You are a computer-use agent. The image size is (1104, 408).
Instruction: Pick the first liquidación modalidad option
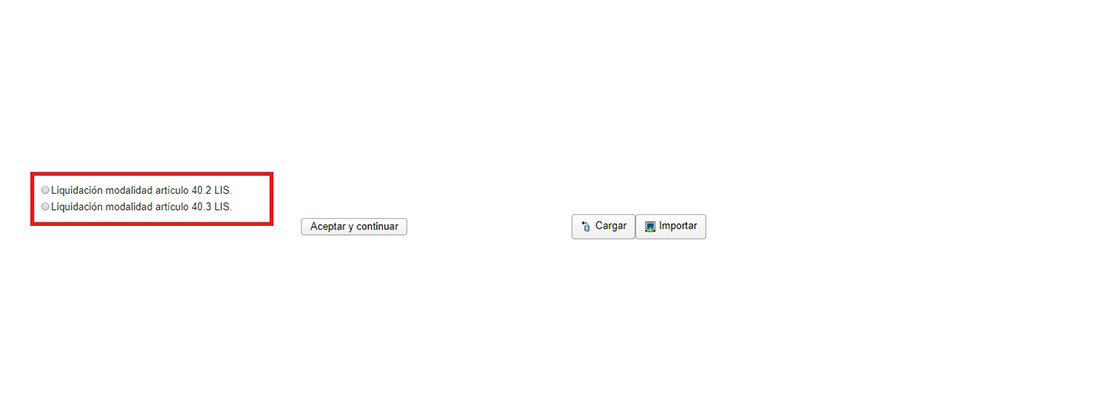pos(46,190)
